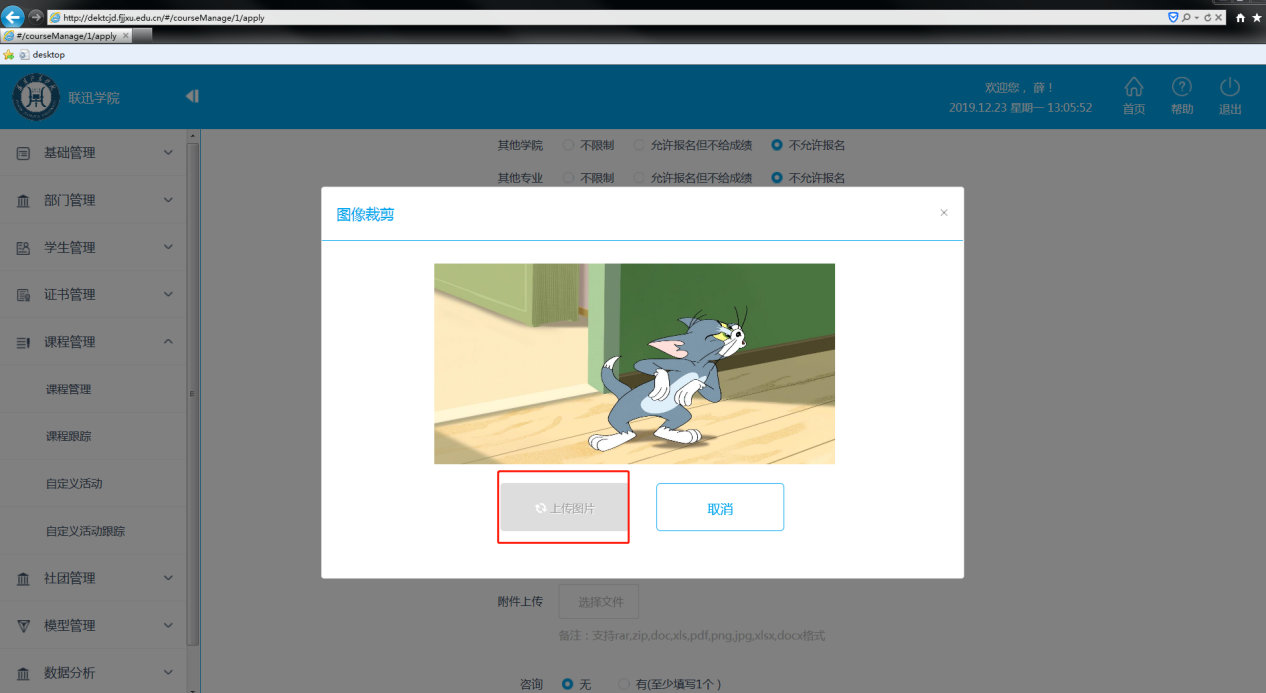Open 自定义活动跟踪 submenu item

[x=85, y=531]
